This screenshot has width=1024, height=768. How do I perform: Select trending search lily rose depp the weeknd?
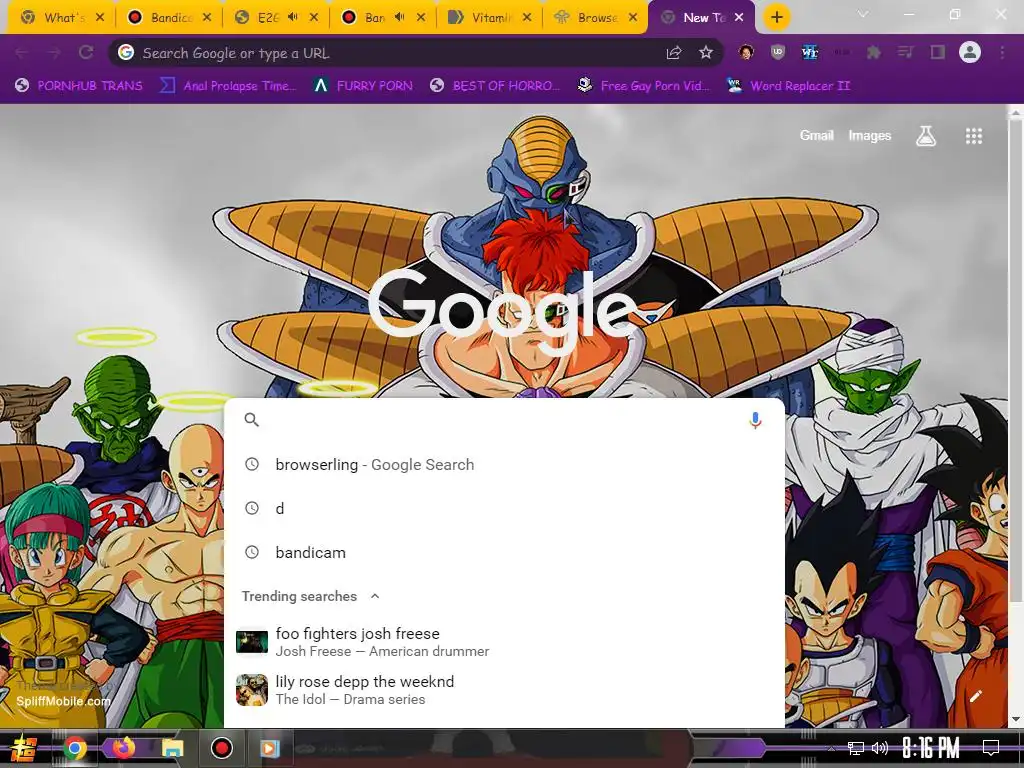coord(504,690)
